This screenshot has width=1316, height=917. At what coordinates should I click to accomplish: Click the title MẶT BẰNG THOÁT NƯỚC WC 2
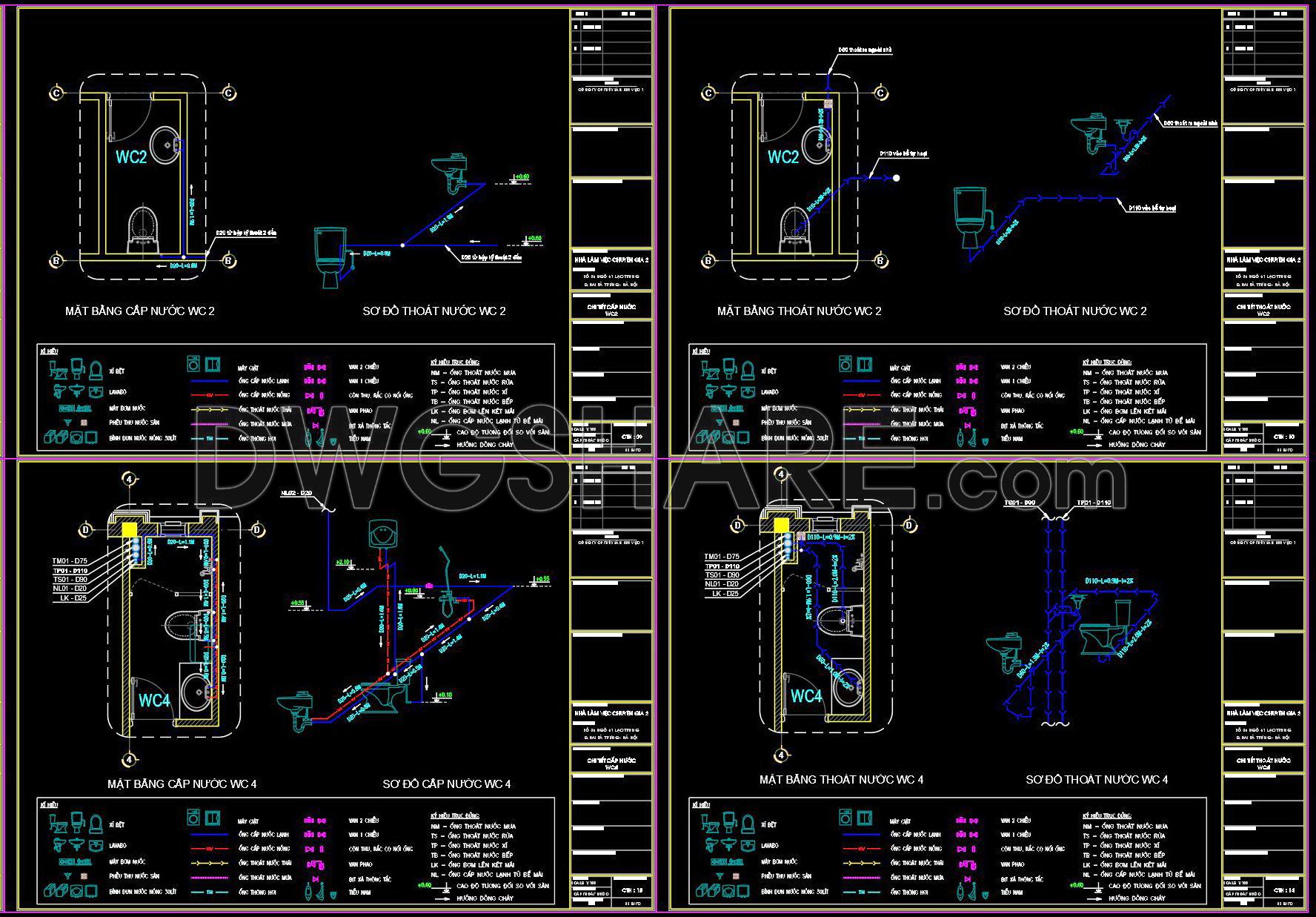point(799,311)
